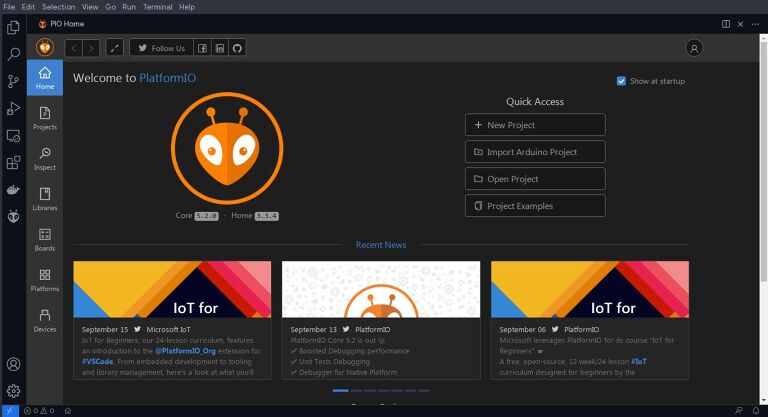Open the PlatformIO link in welcome heading

tap(168, 78)
